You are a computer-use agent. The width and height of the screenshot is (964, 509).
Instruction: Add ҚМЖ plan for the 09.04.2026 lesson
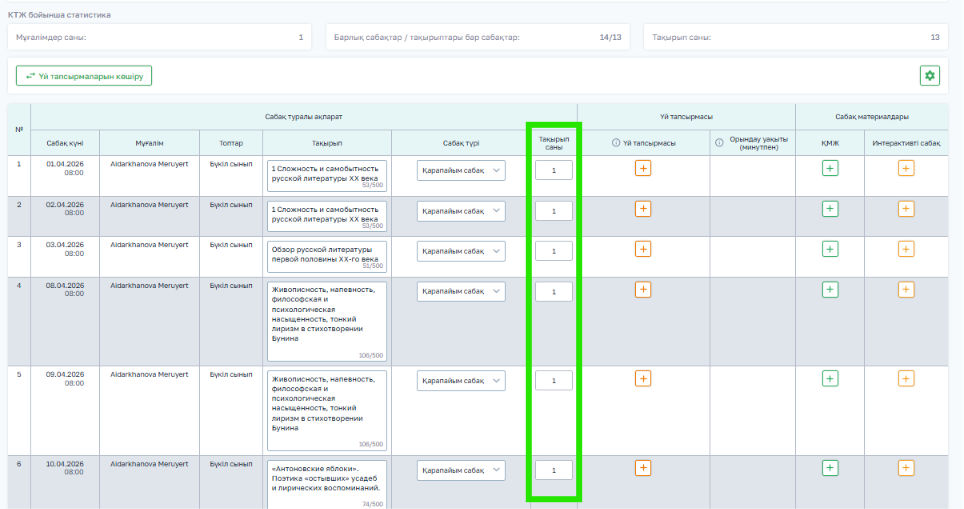point(830,379)
